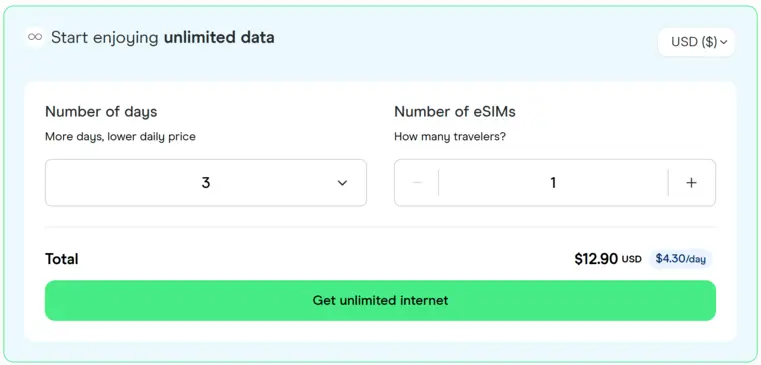This screenshot has height=365, width=761.
Task: Click the Start enjoying unlimited data heading
Action: point(163,37)
